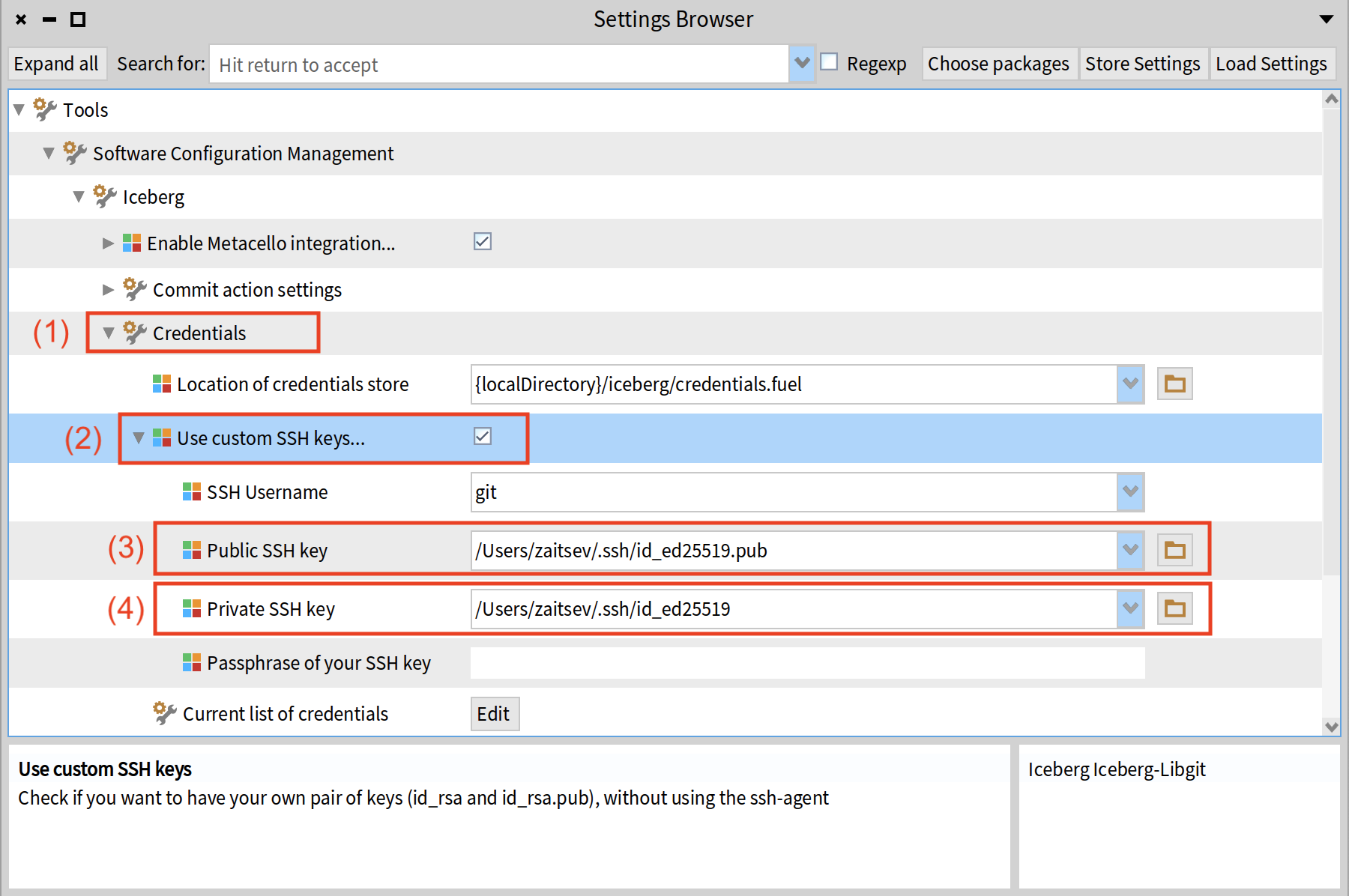Click the Passphrase of your SSH key field

coord(807,663)
